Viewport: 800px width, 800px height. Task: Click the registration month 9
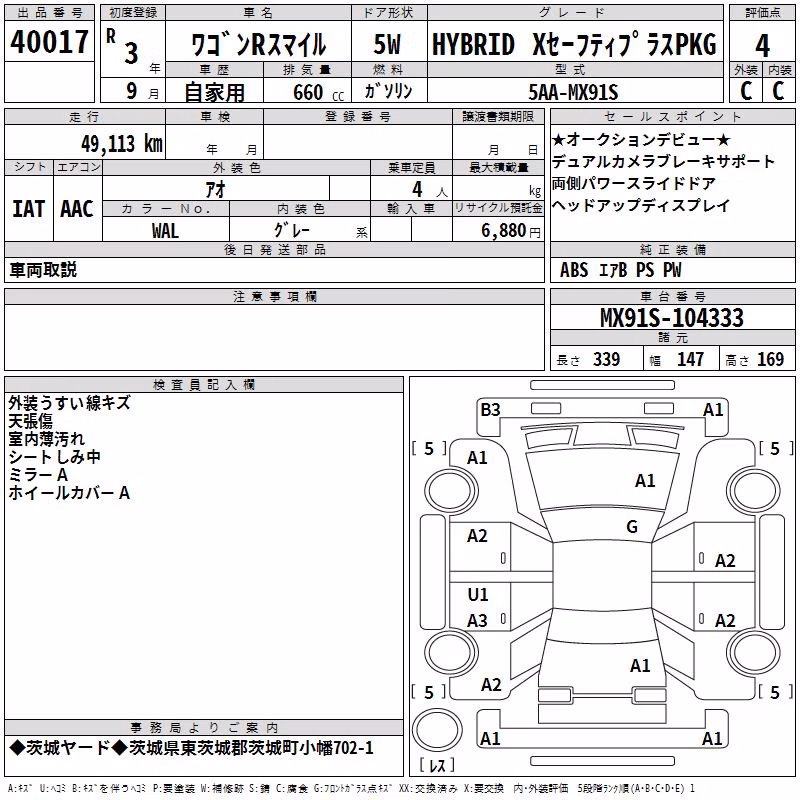pyautogui.click(x=132, y=91)
